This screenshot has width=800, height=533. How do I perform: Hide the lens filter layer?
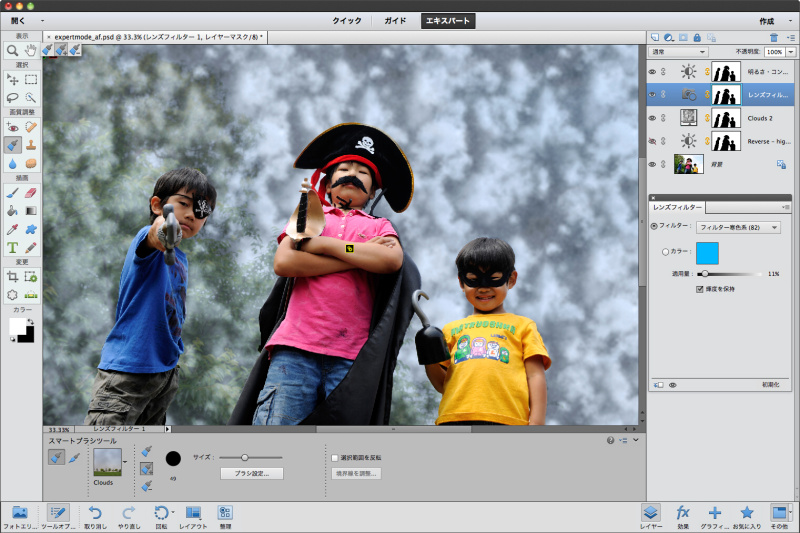652,94
